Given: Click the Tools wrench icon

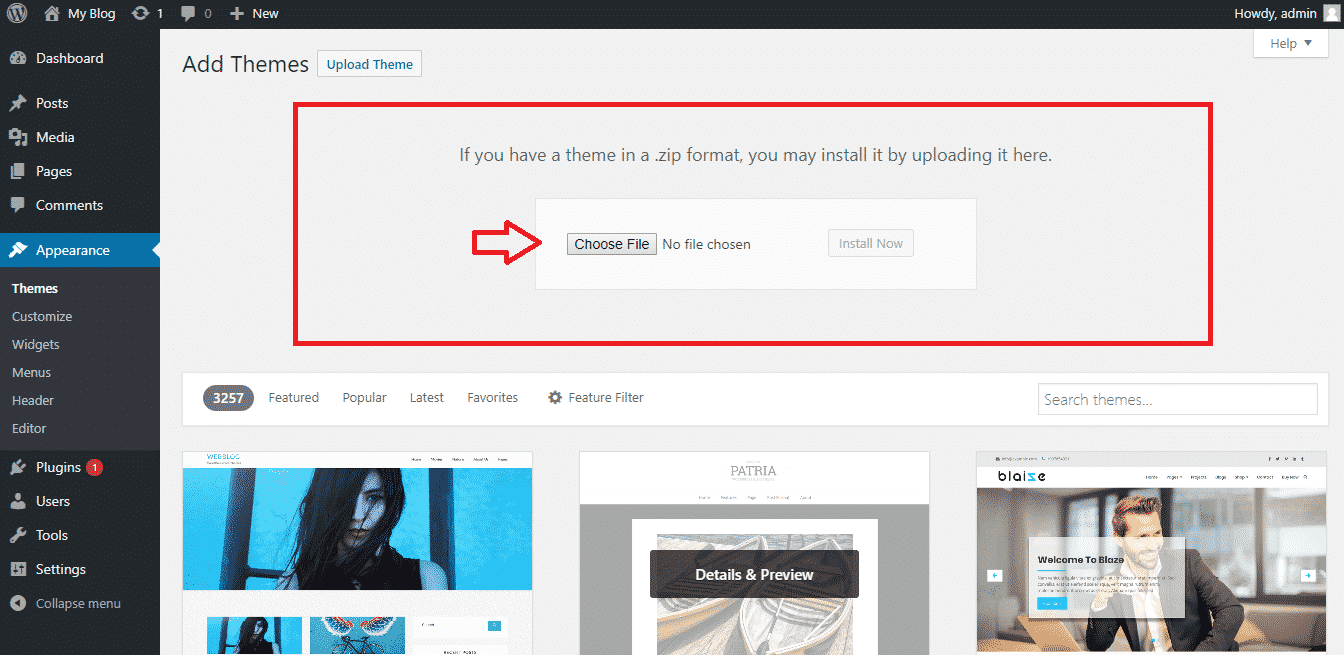Looking at the screenshot, I should tap(18, 535).
